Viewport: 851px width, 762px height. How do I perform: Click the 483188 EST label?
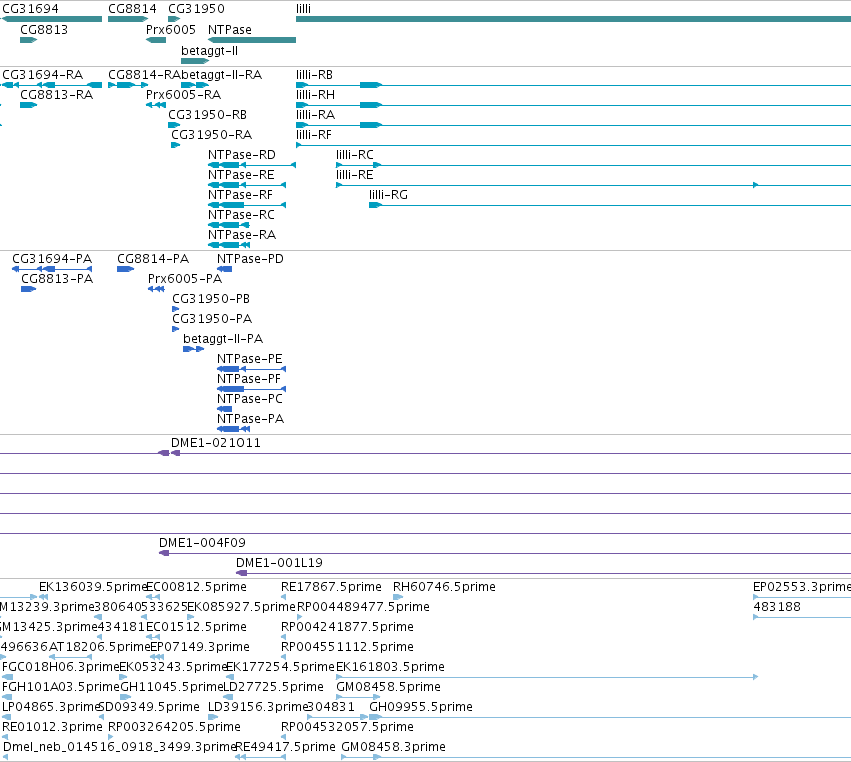pyautogui.click(x=777, y=606)
